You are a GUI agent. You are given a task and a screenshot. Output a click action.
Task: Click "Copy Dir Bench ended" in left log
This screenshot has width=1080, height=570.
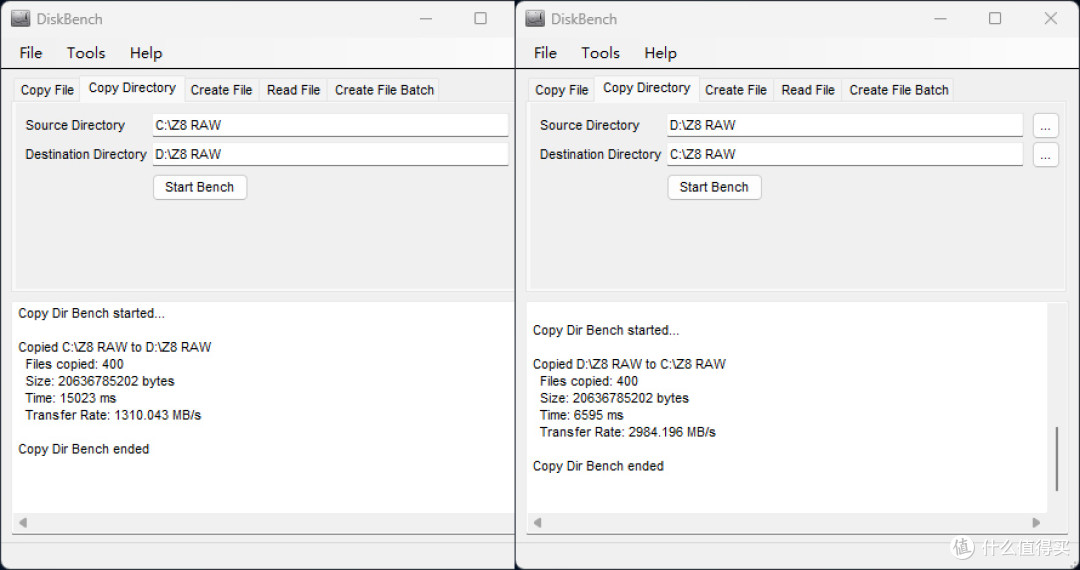click(83, 449)
